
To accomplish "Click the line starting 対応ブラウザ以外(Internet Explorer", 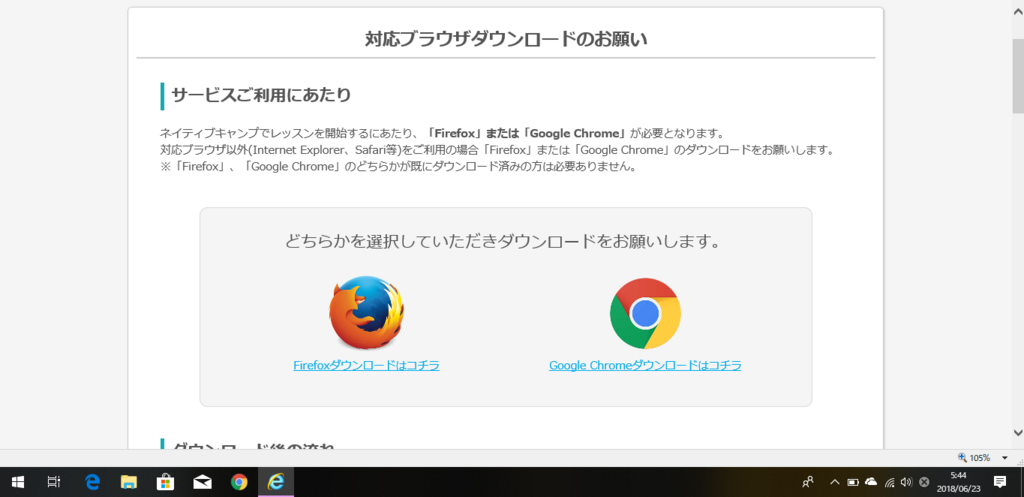I will (498, 150).
